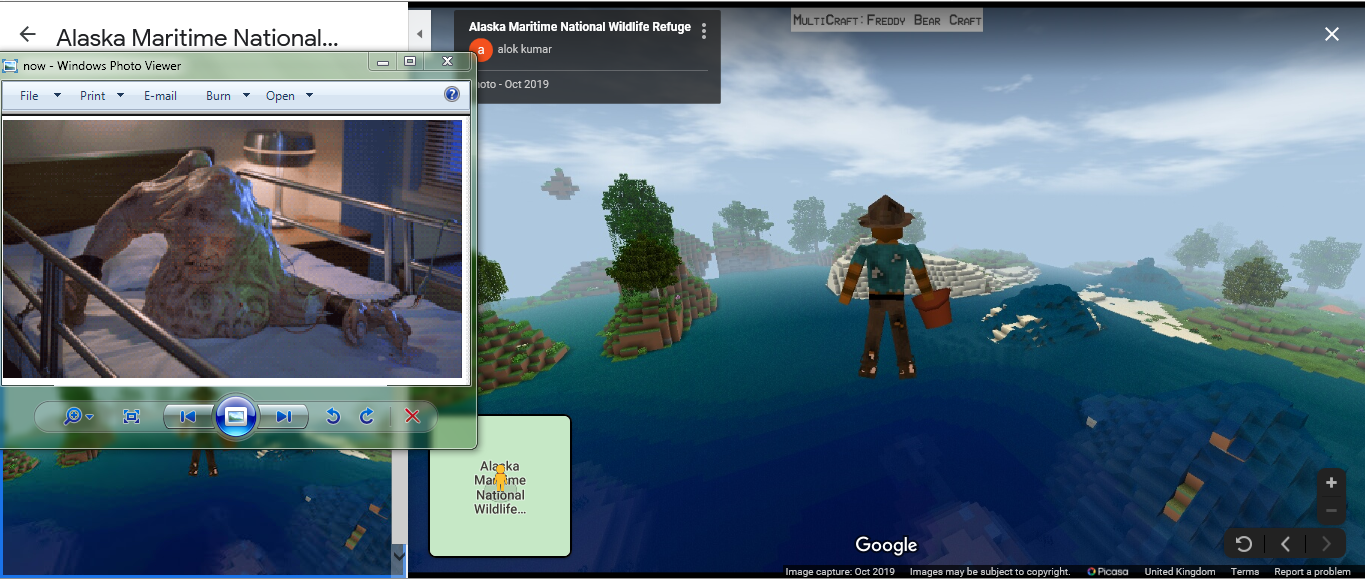
Task: Click the displayed photo in Photo Viewer
Action: click(233, 249)
